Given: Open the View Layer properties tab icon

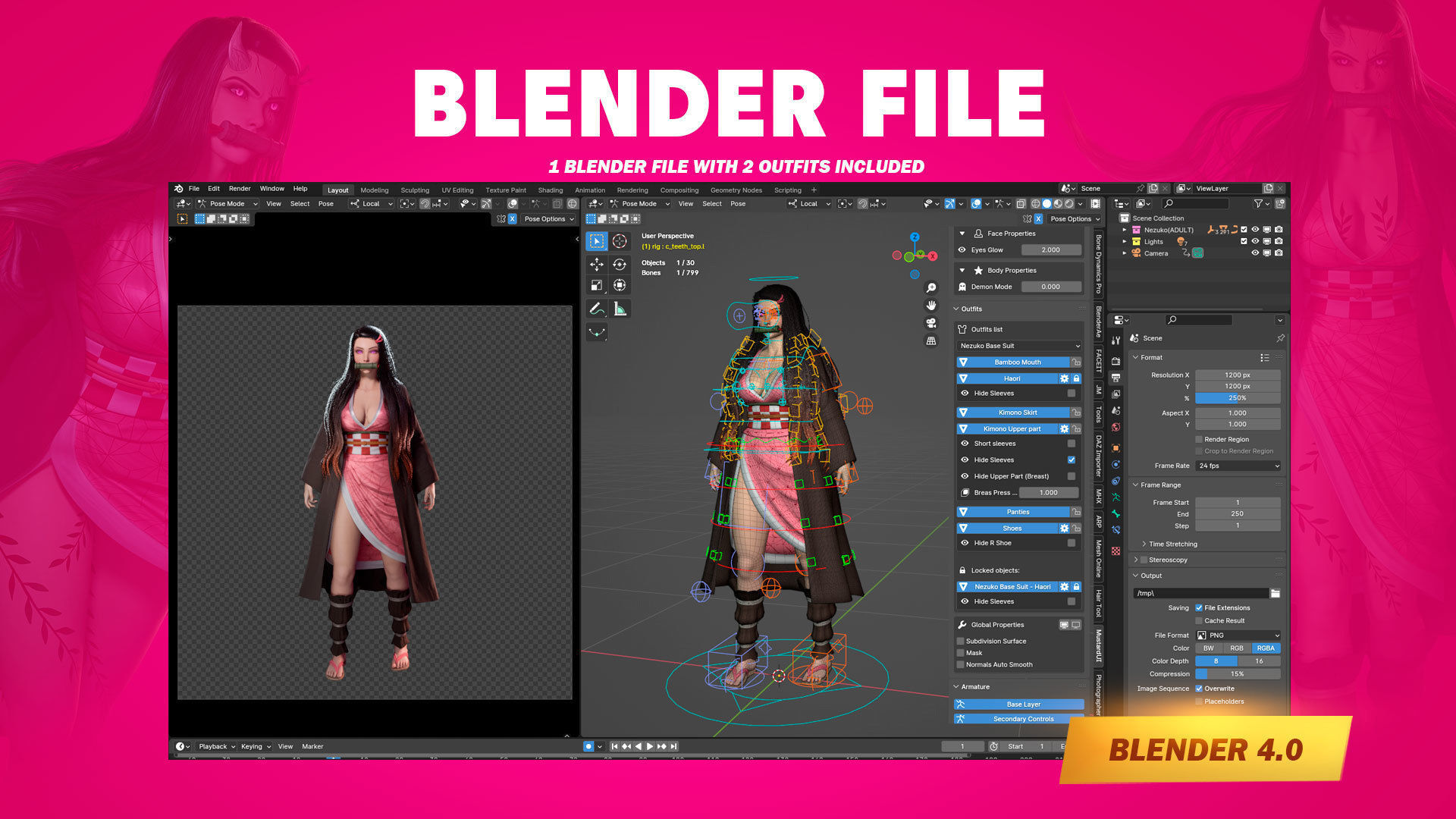Looking at the screenshot, I should tap(1116, 394).
